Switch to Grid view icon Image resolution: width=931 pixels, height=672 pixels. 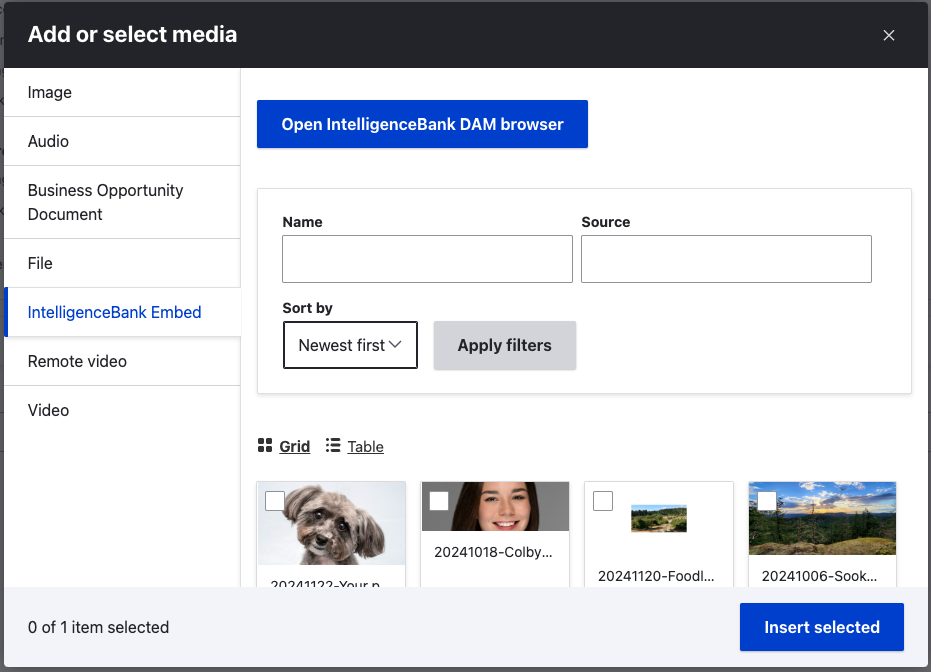click(x=265, y=445)
